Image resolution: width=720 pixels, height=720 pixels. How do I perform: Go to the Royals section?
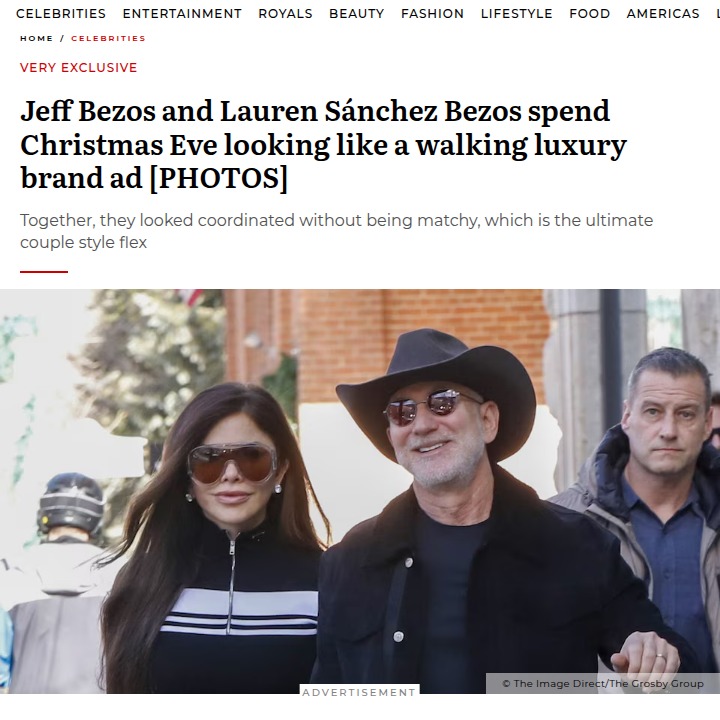(285, 14)
